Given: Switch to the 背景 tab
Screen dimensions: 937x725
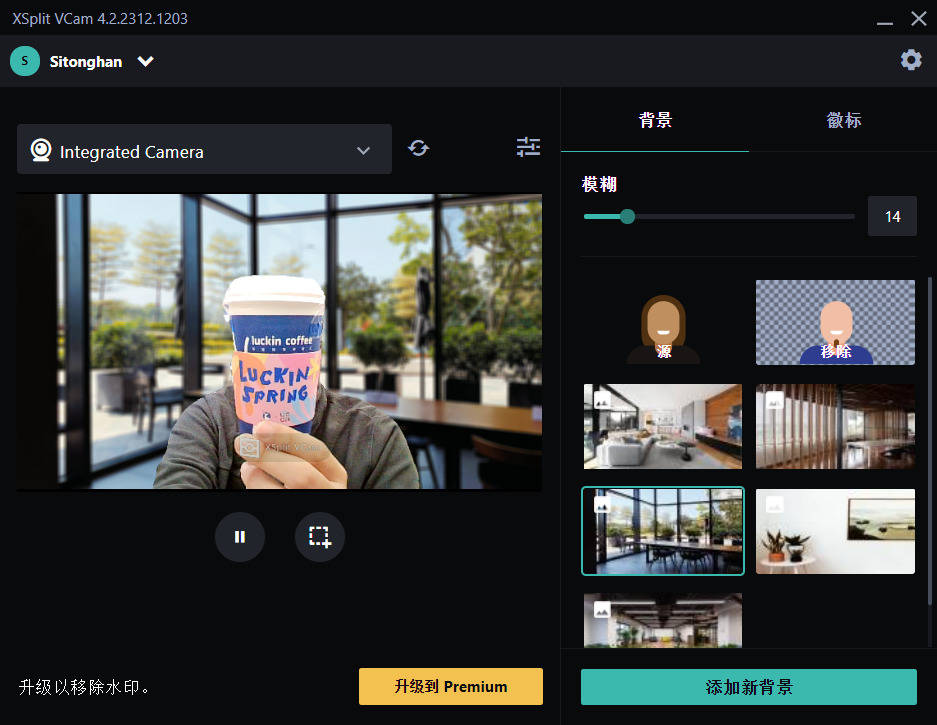Looking at the screenshot, I should click(x=655, y=120).
